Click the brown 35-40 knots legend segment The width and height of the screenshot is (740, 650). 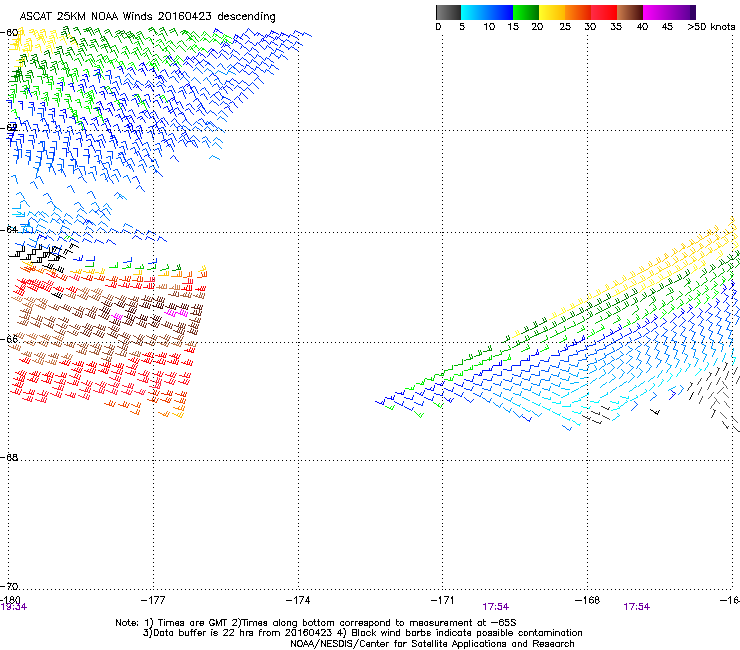[x=630, y=12]
